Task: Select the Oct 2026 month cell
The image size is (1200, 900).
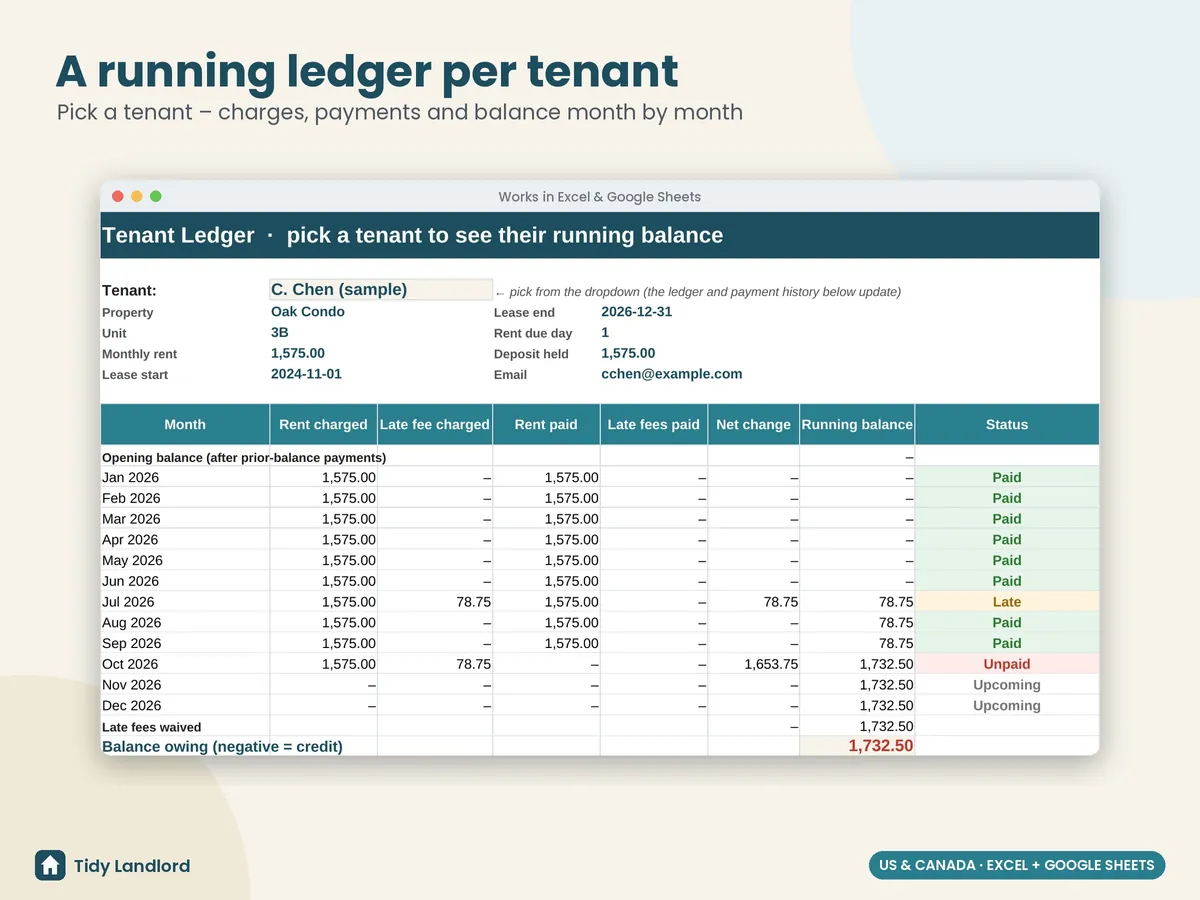Action: coord(185,665)
